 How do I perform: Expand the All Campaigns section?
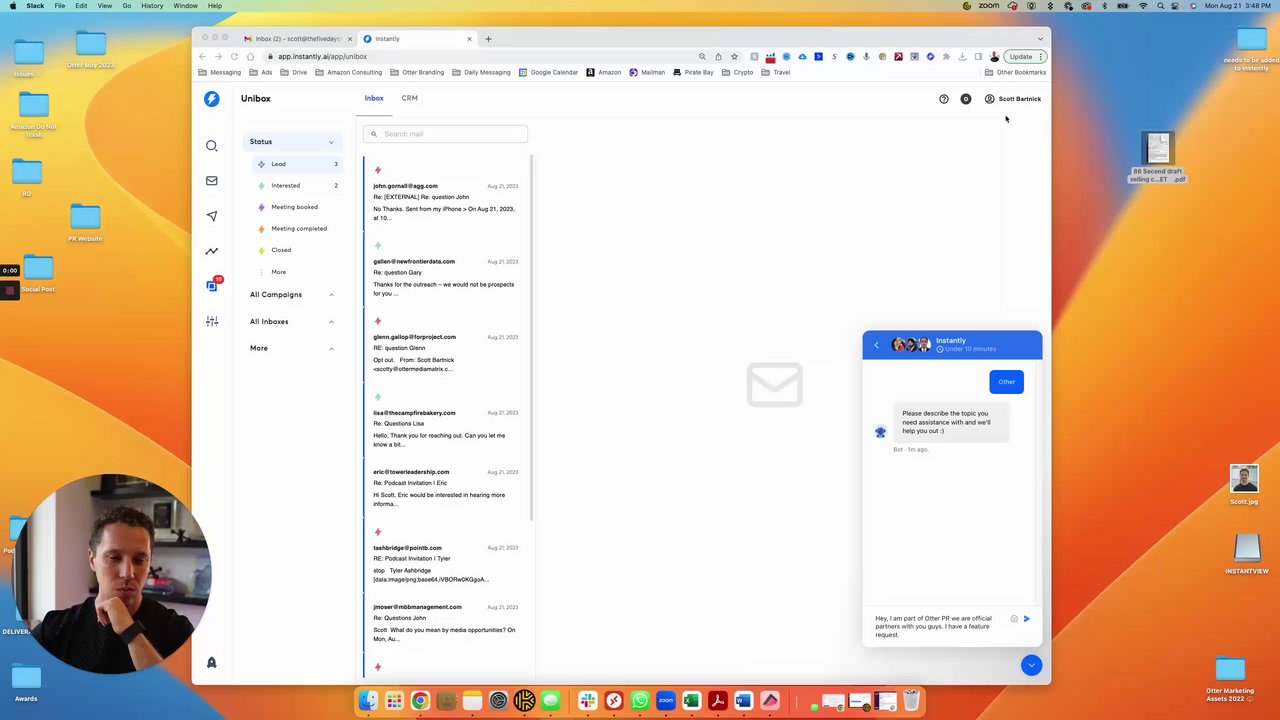pyautogui.click(x=331, y=295)
